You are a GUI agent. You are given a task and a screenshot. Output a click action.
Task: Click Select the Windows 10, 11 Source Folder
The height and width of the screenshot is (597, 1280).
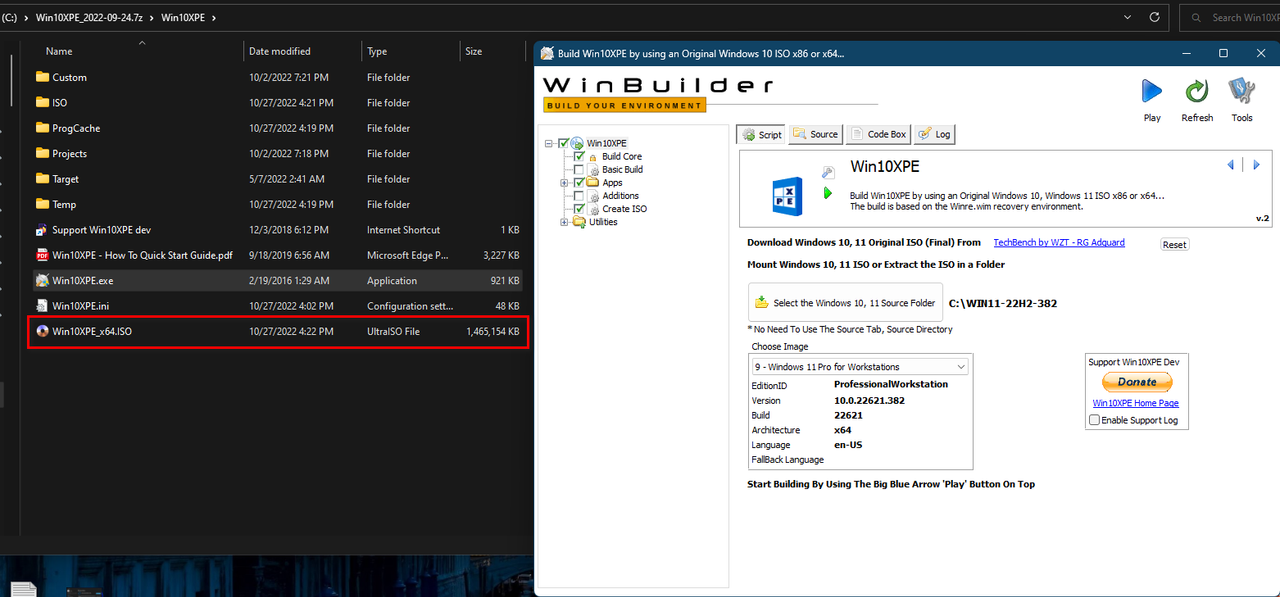(x=845, y=303)
